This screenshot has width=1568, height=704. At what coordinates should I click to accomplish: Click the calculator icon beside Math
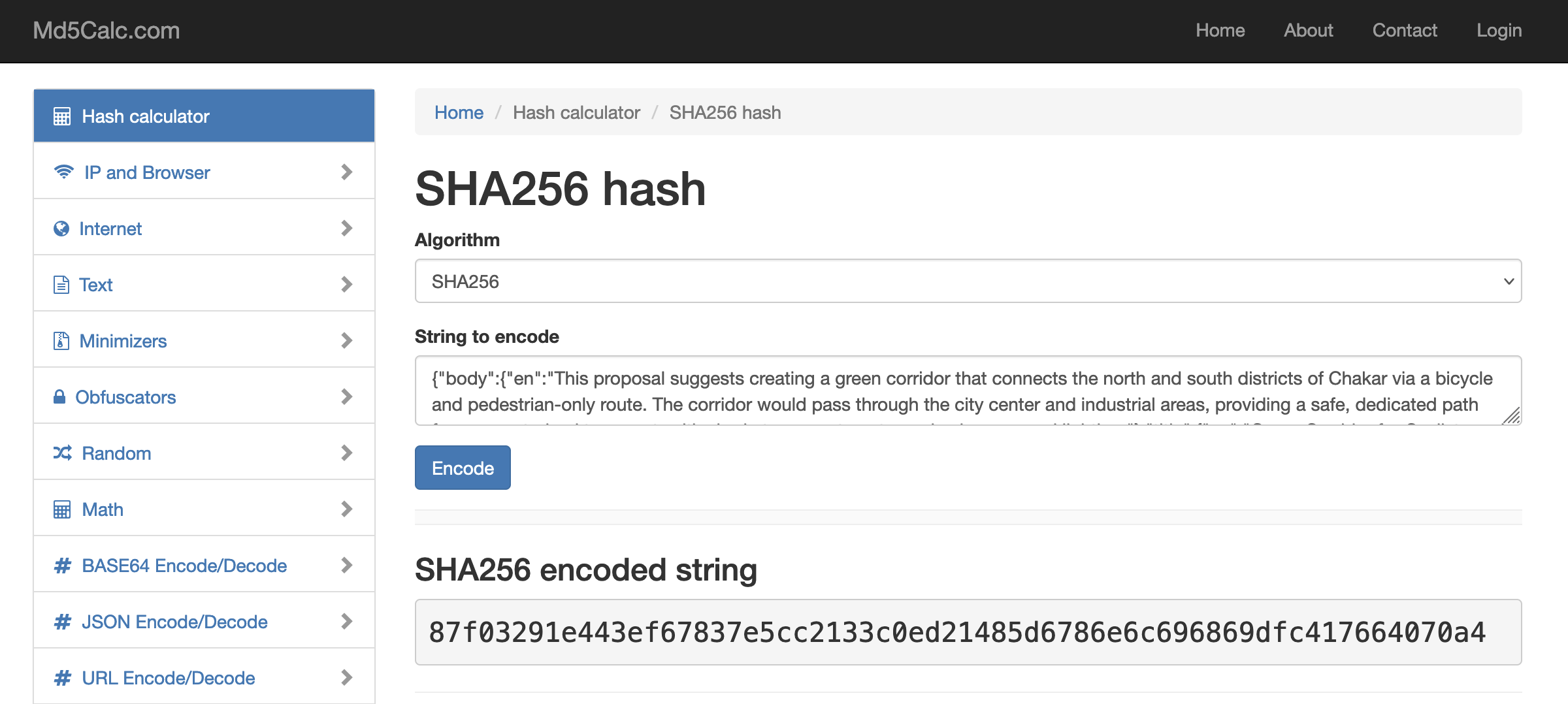coord(62,509)
